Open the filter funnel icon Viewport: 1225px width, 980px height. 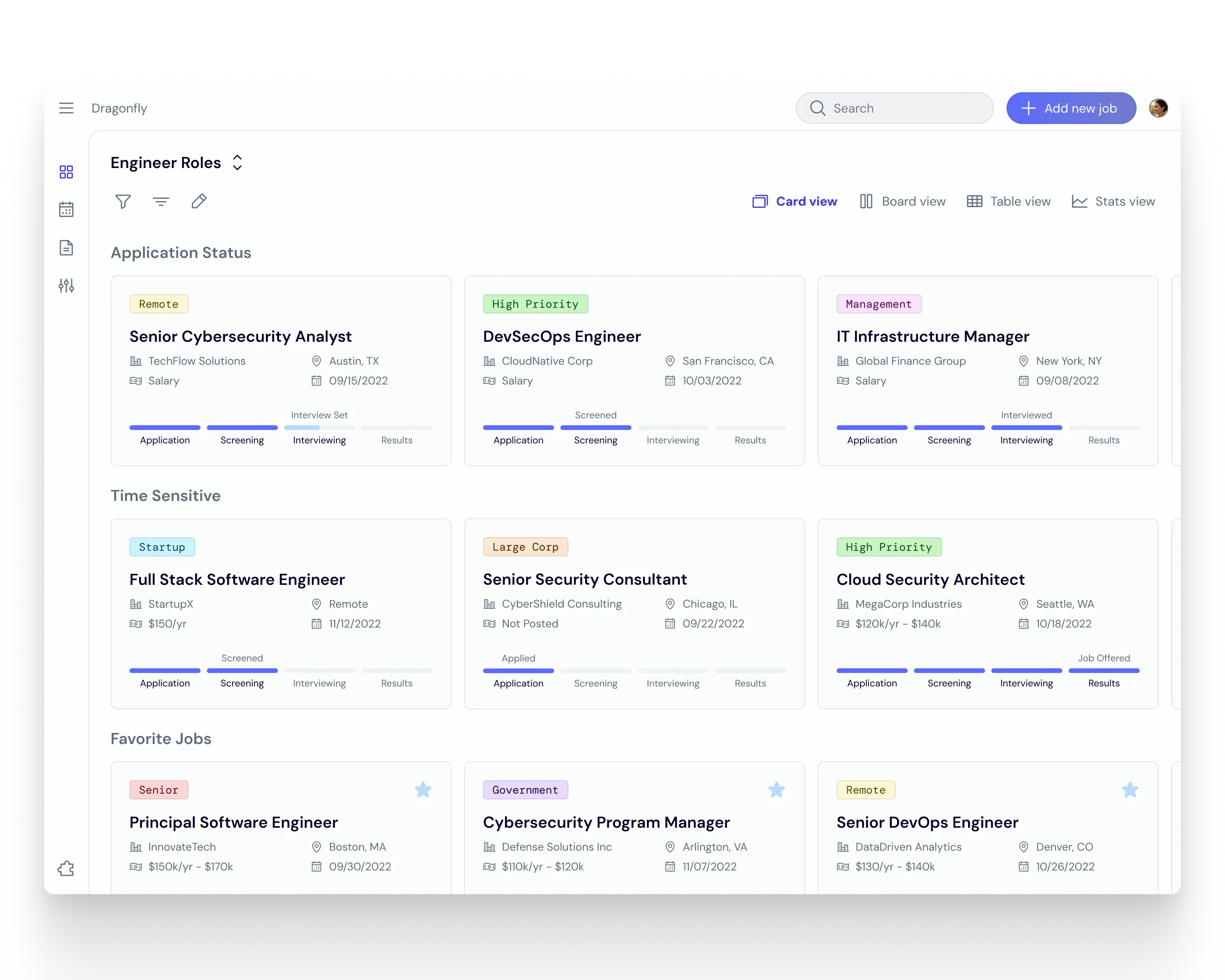123,201
